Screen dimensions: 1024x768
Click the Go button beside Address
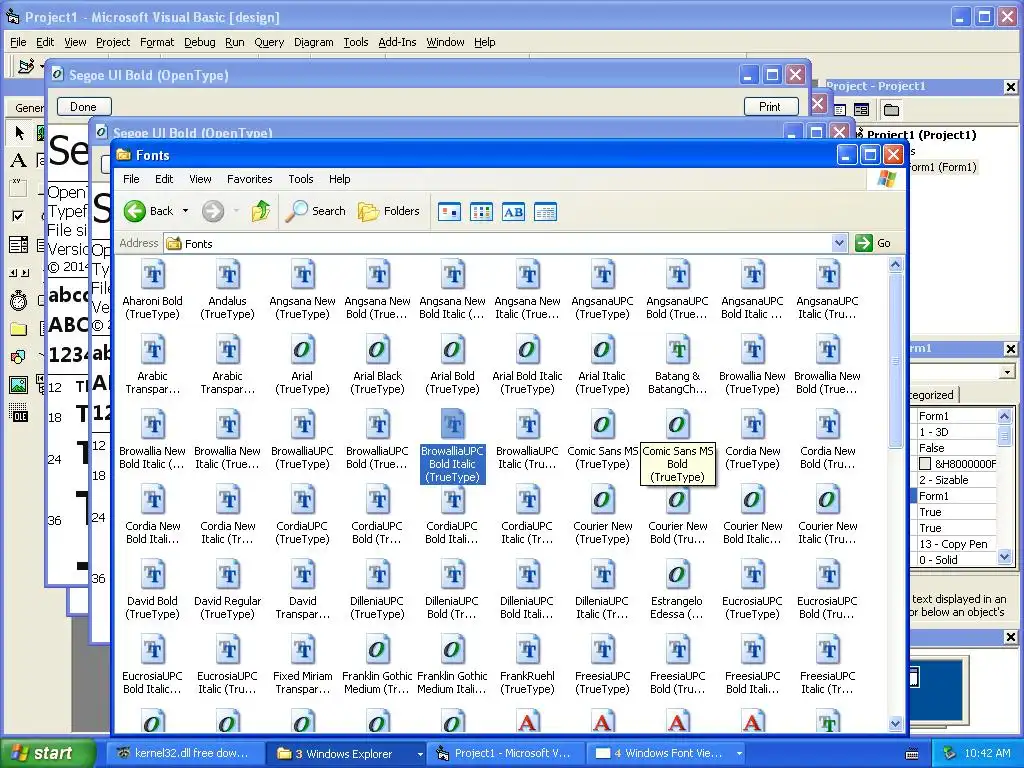[x=873, y=244]
